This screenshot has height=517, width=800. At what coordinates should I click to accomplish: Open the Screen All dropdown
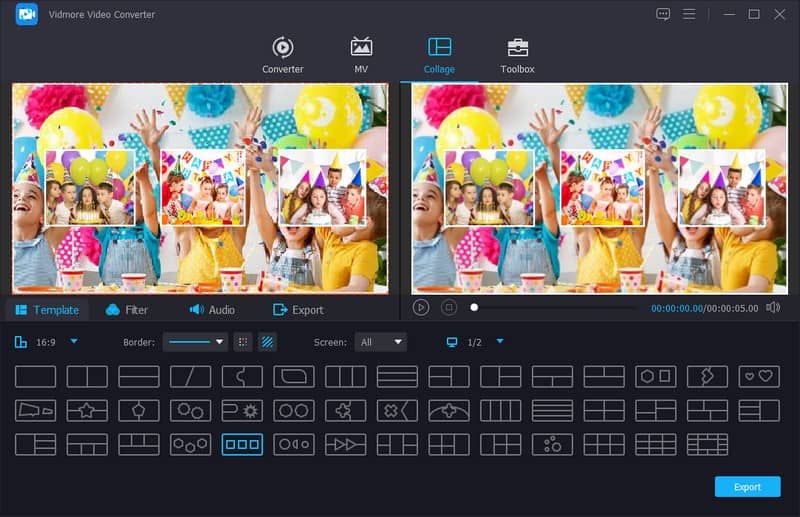pos(381,342)
